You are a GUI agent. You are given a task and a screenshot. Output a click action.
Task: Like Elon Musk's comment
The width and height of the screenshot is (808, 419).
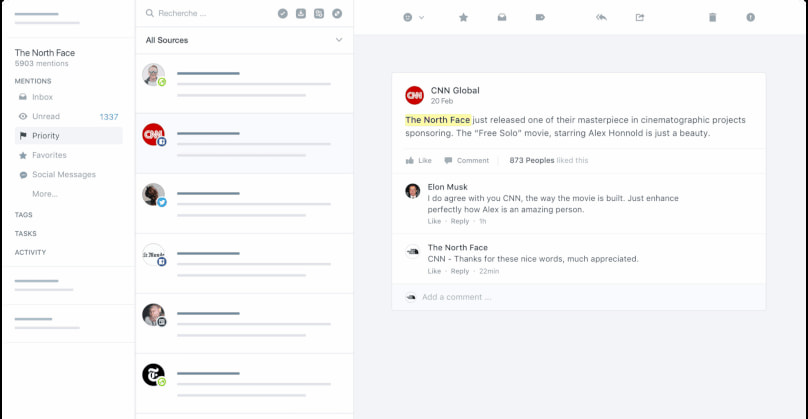pyautogui.click(x=434, y=221)
